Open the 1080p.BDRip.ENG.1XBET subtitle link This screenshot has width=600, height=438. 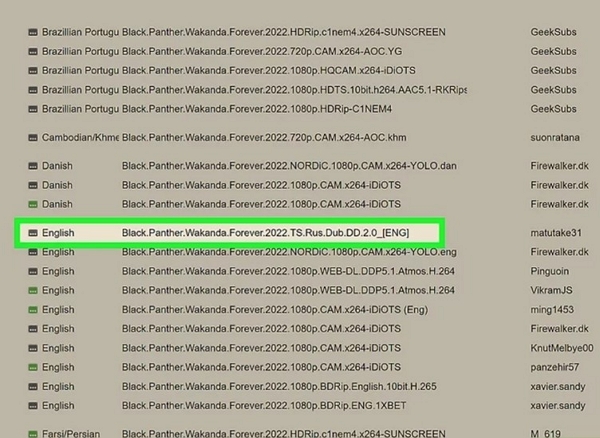click(264, 406)
